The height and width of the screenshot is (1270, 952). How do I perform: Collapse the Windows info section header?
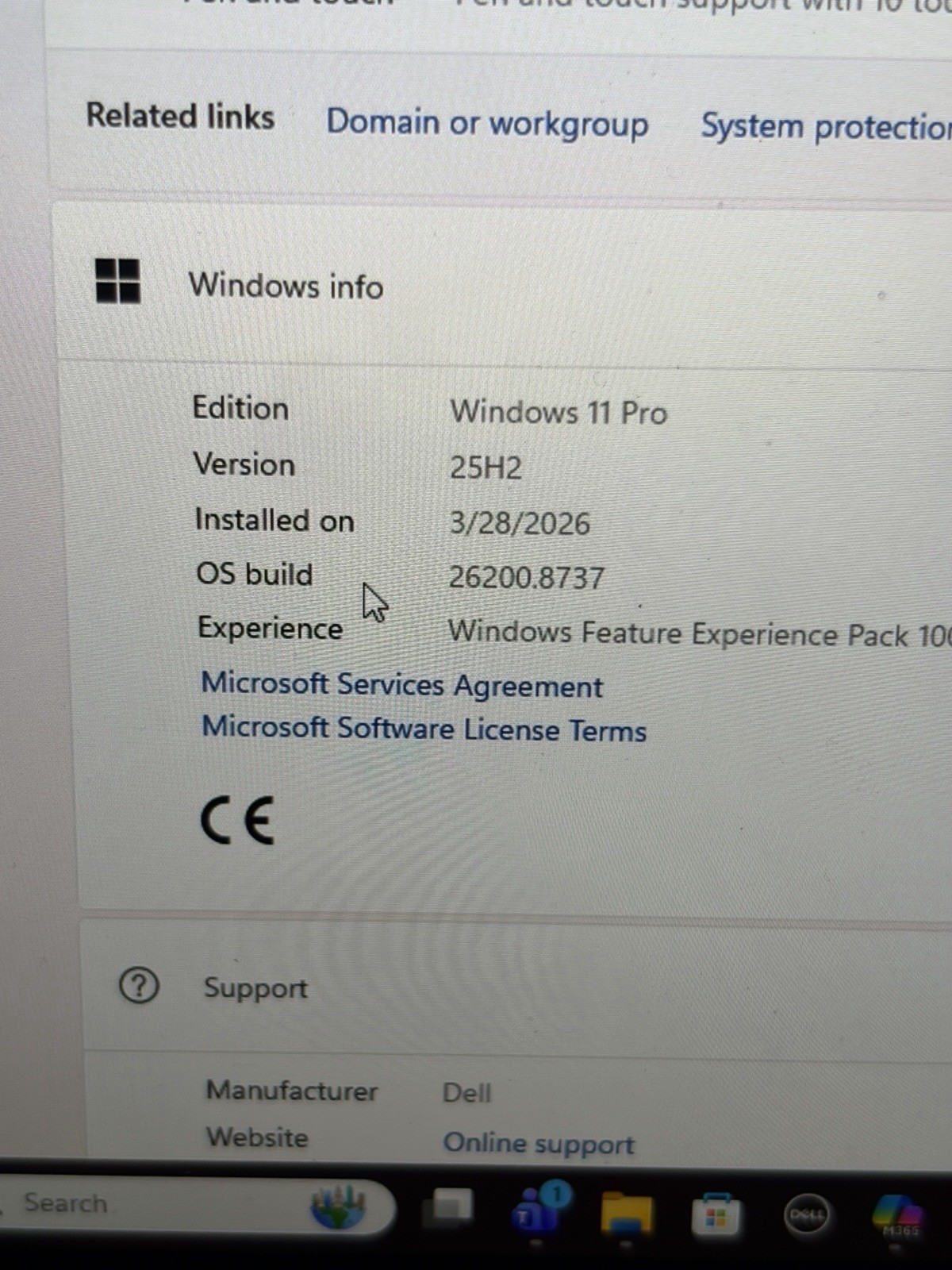tap(505, 284)
